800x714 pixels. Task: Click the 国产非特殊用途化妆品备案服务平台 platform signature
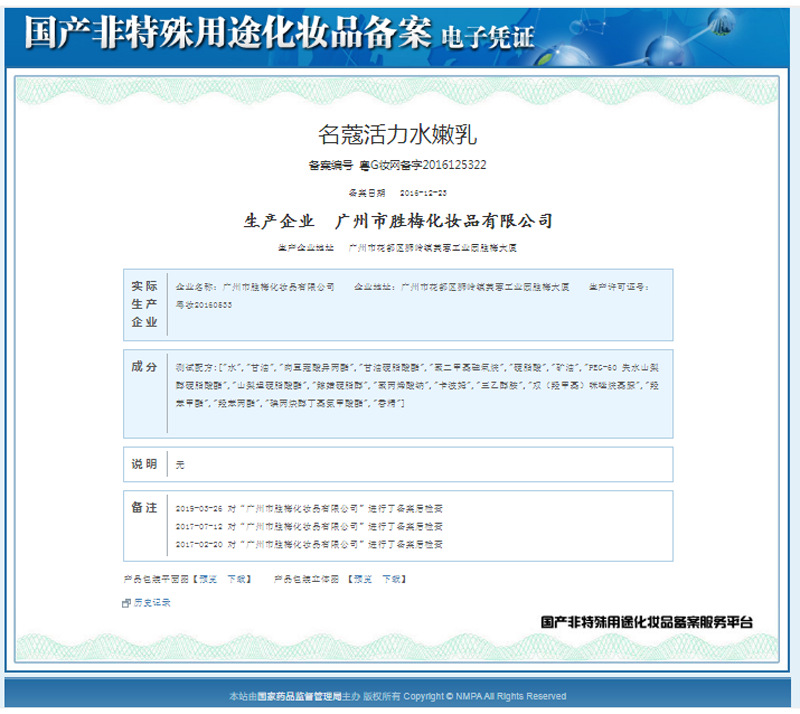click(x=646, y=622)
